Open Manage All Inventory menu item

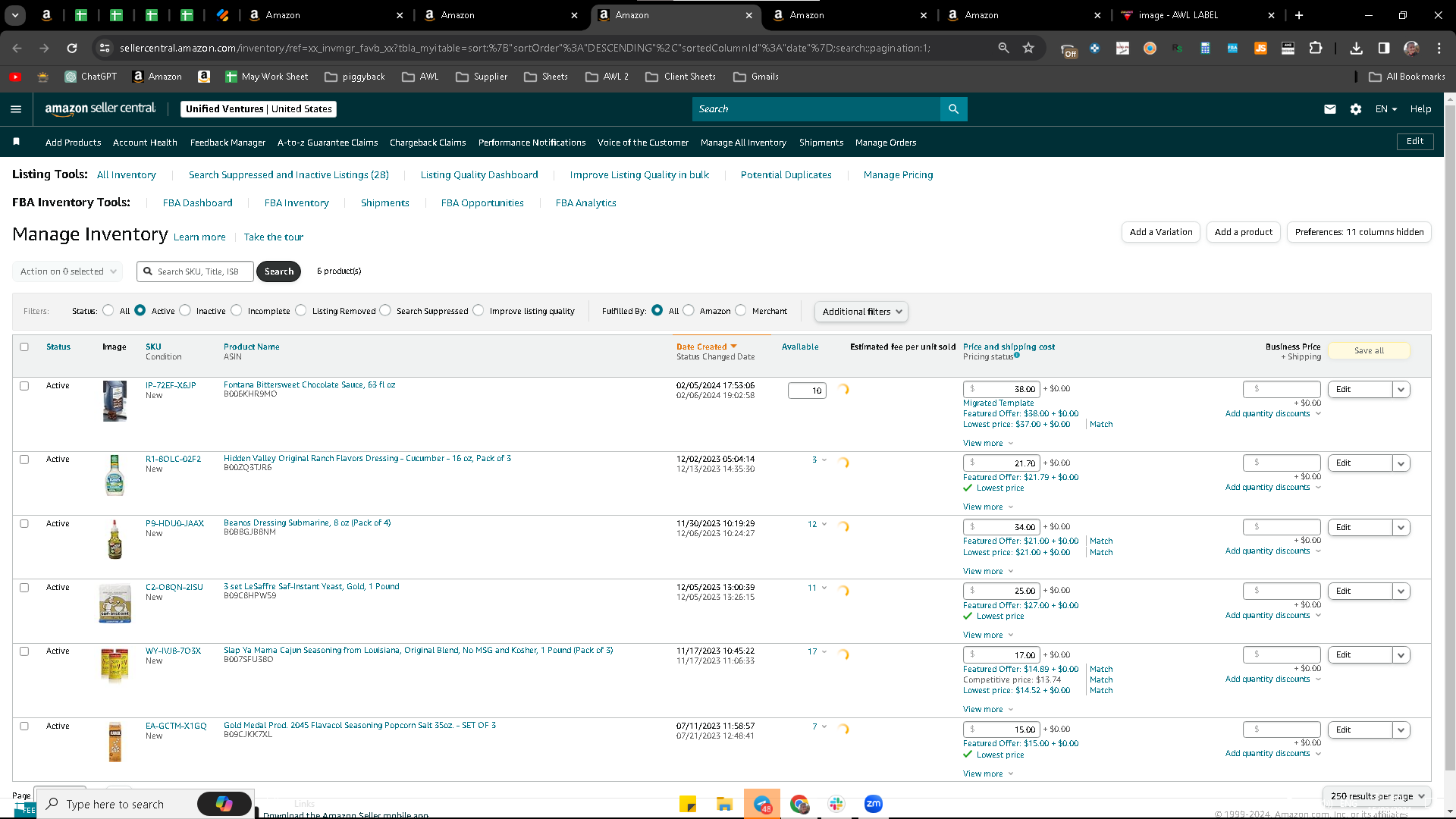743,143
